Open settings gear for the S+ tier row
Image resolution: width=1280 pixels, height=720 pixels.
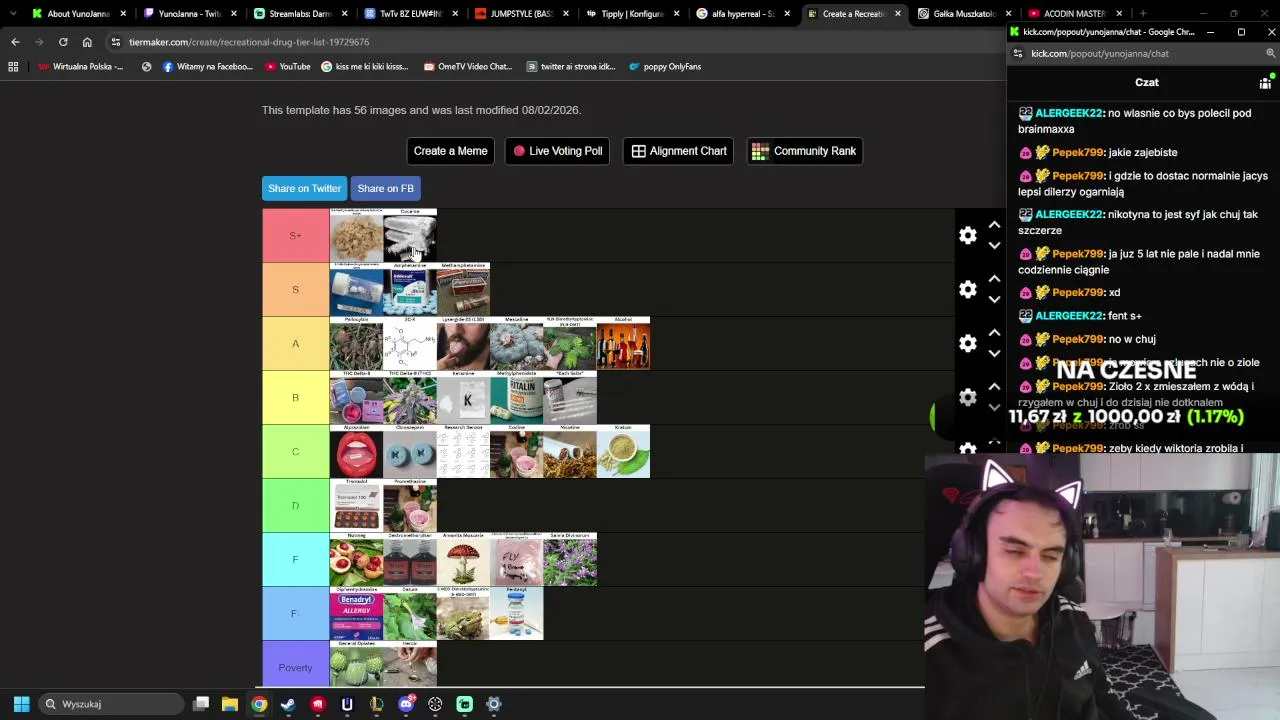[x=968, y=236]
